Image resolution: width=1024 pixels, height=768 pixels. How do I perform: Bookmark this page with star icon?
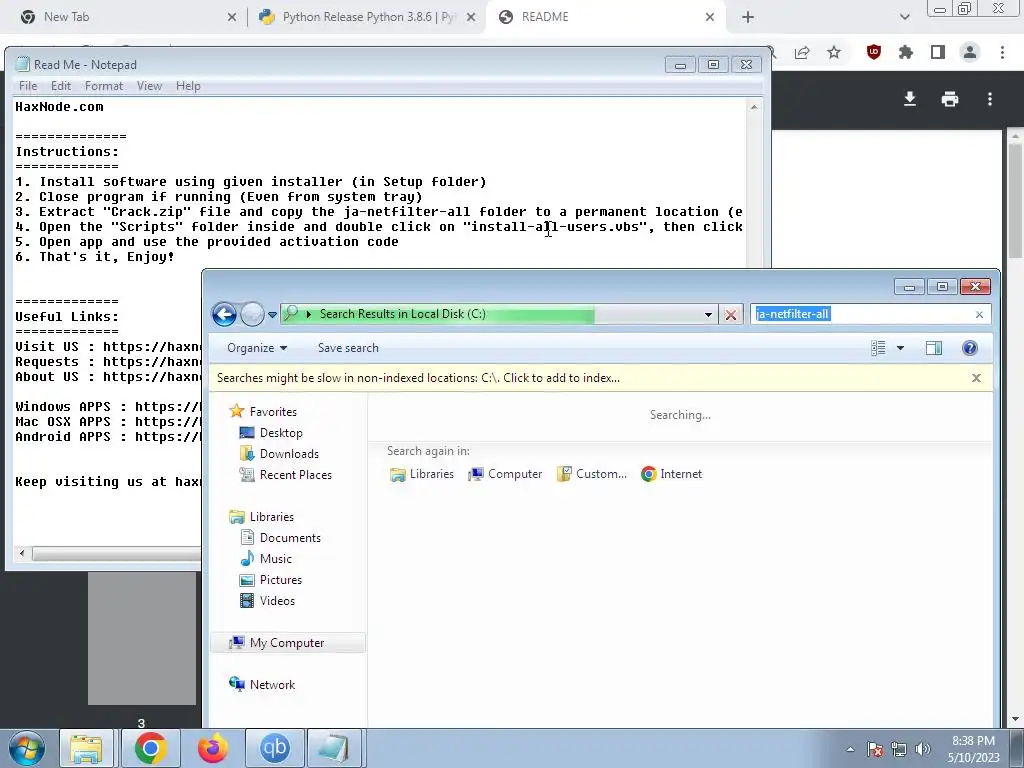(x=834, y=53)
